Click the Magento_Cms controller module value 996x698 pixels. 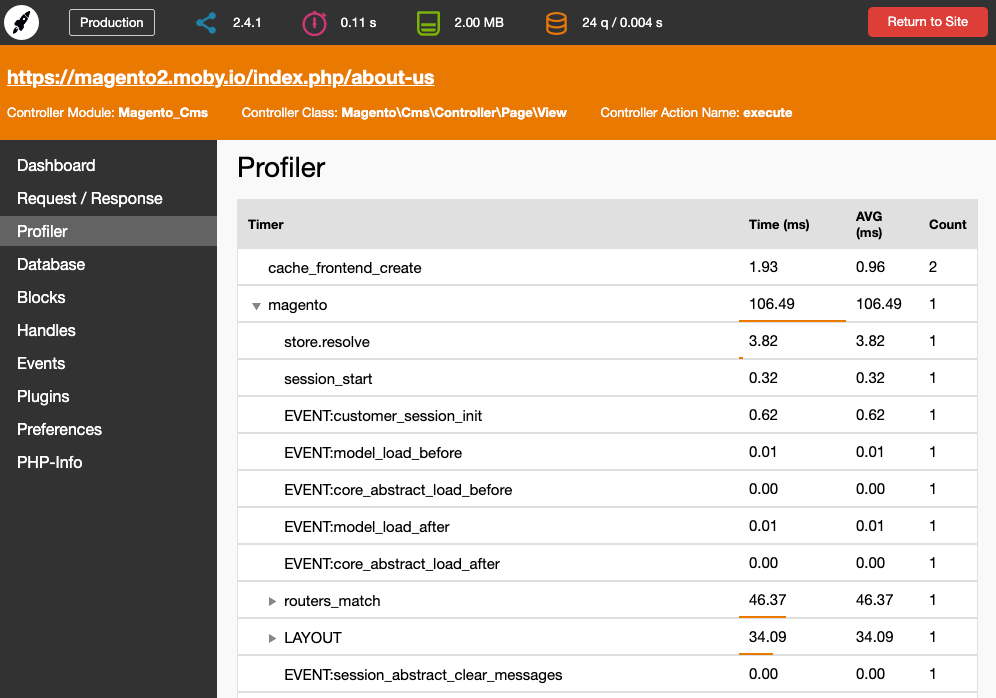[163, 112]
